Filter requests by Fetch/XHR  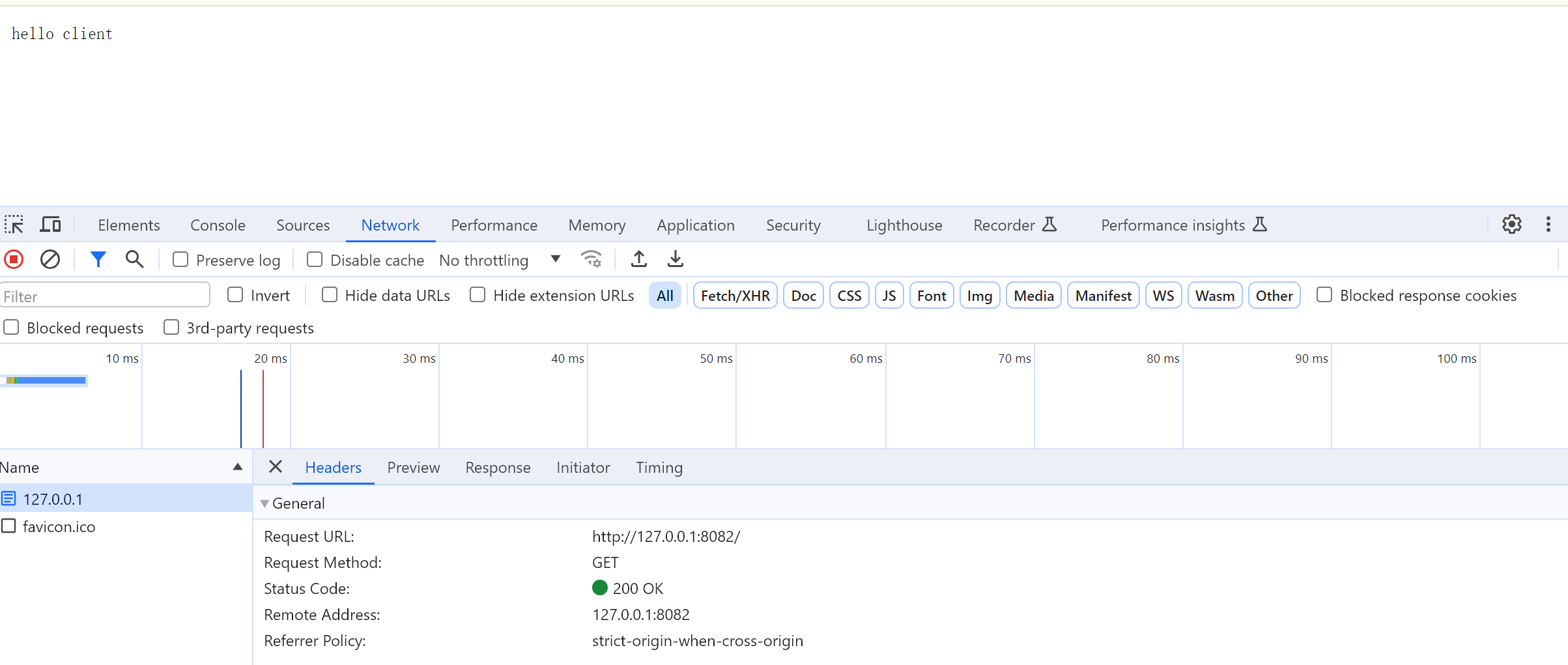click(x=735, y=295)
